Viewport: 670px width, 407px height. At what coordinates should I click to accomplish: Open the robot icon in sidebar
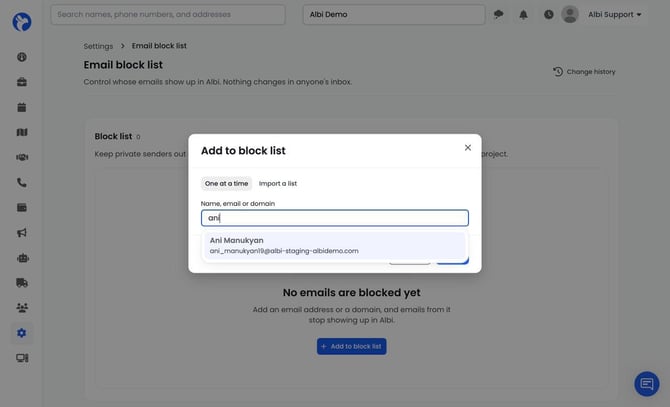click(22, 258)
